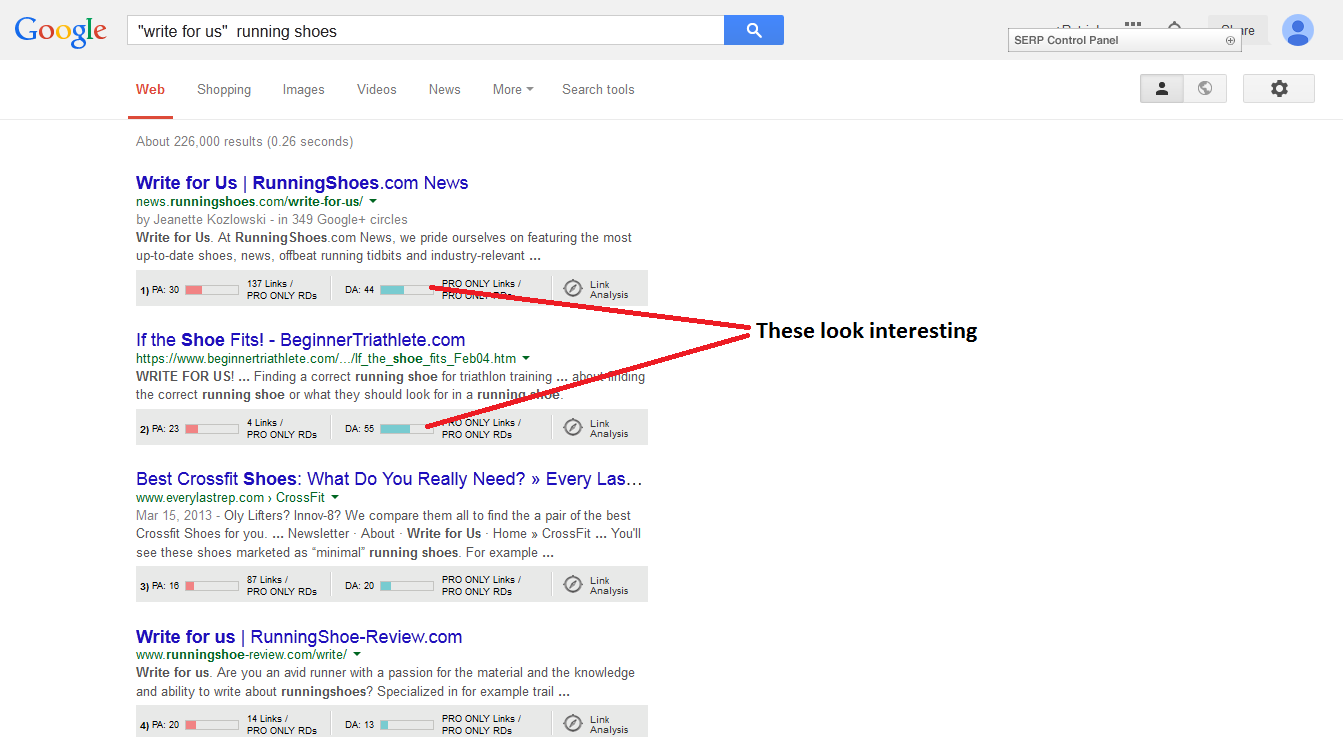This screenshot has width=1343, height=737.
Task: Switch to global results globe icon
Action: pyautogui.click(x=1205, y=88)
